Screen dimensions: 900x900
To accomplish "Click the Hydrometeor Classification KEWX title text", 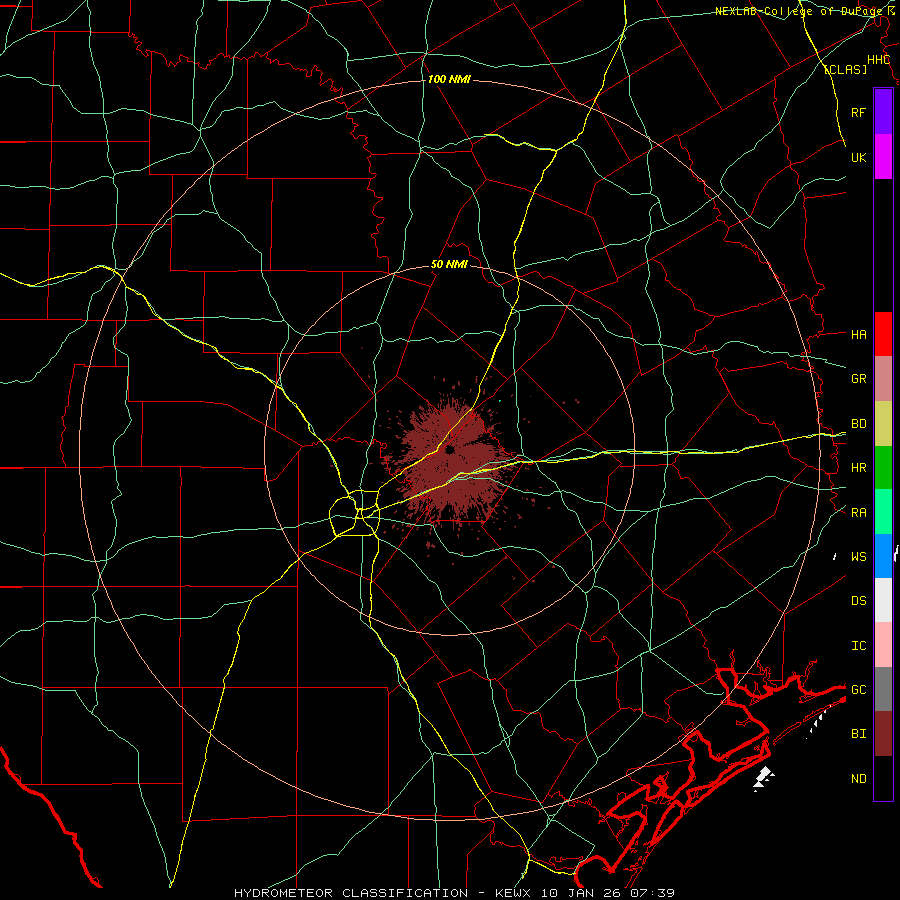I will [x=454, y=893].
